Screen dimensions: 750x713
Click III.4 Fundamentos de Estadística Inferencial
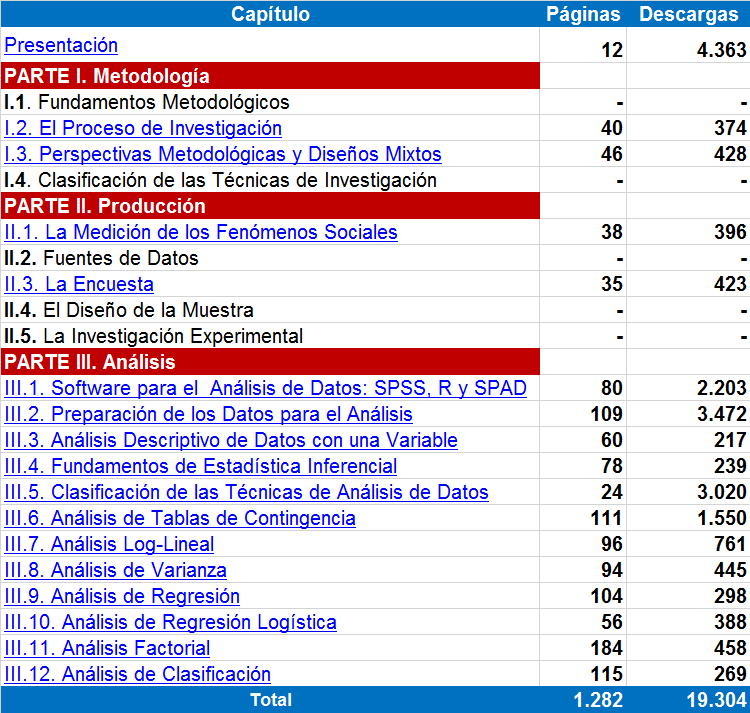click(201, 466)
